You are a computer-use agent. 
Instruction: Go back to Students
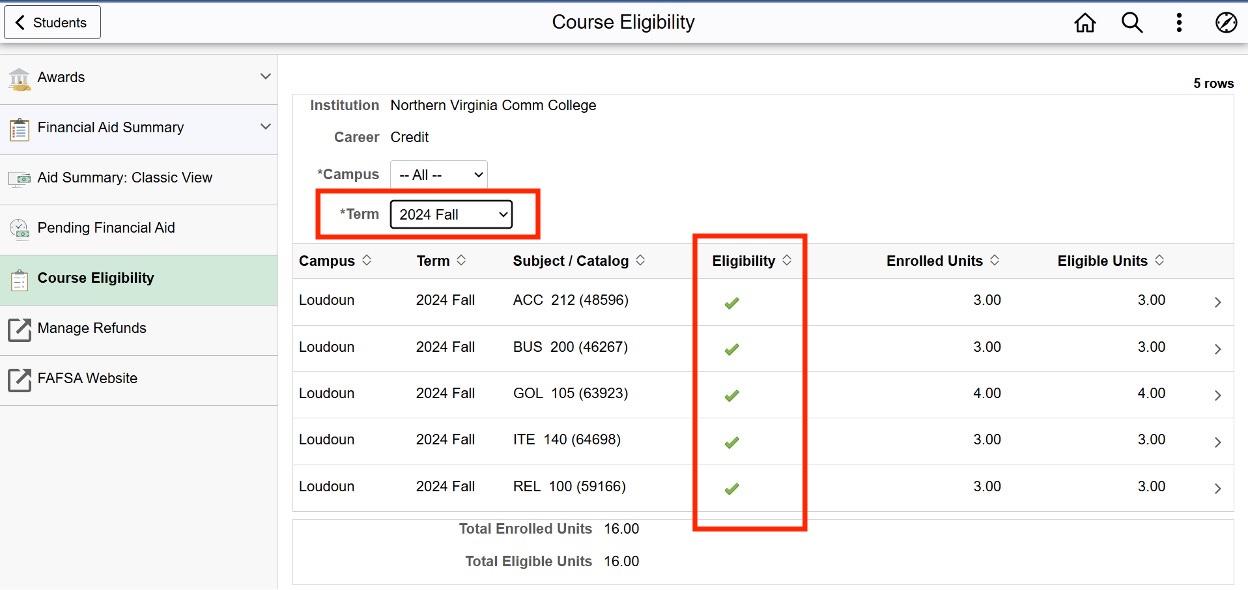(52, 22)
